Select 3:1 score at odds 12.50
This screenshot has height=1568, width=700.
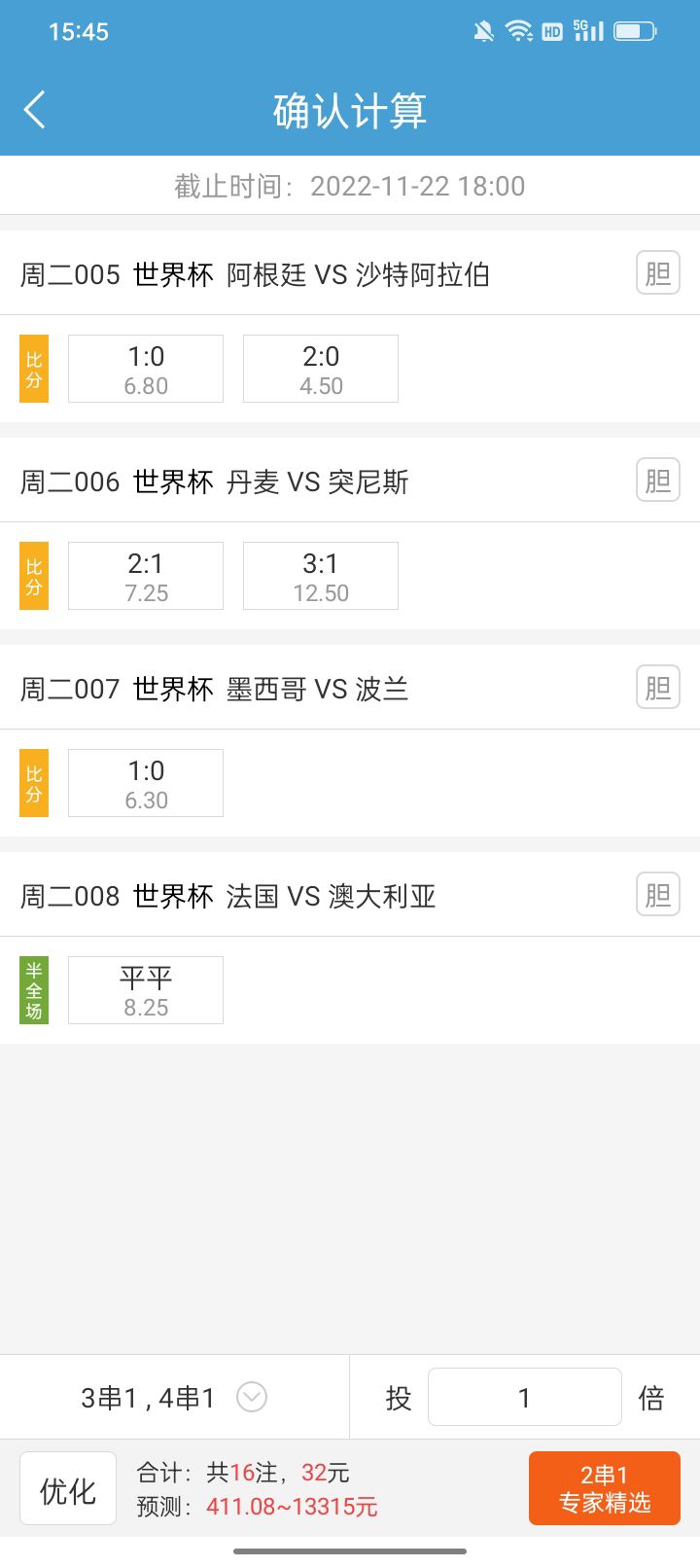point(321,576)
